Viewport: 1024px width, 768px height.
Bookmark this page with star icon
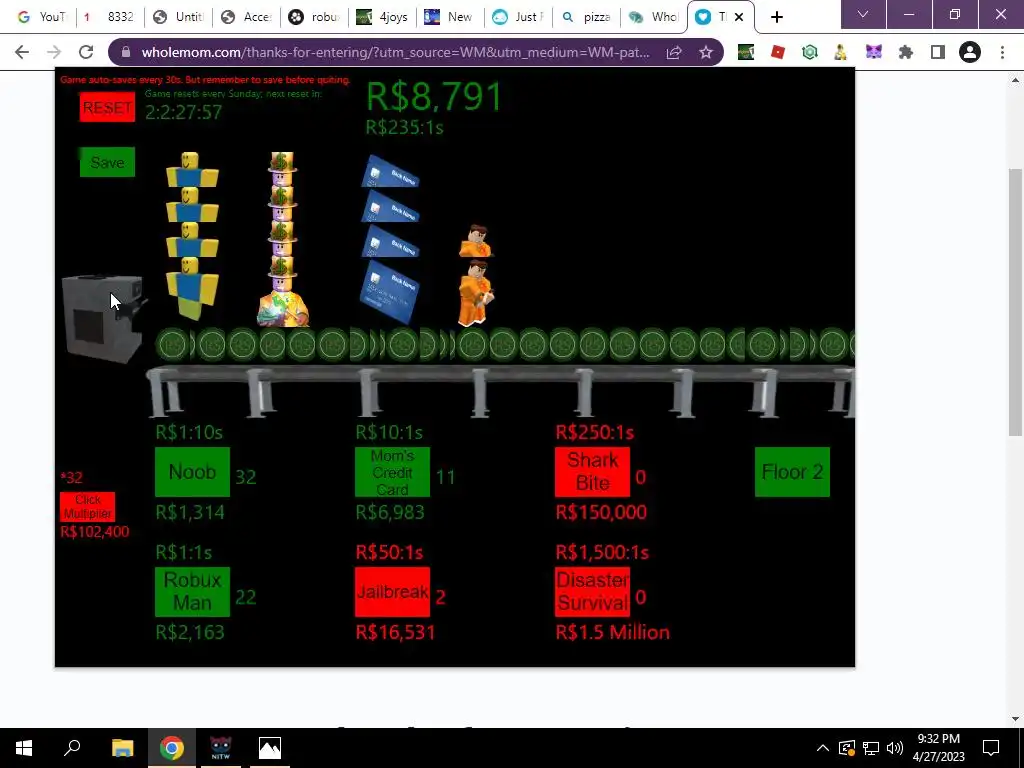point(706,52)
